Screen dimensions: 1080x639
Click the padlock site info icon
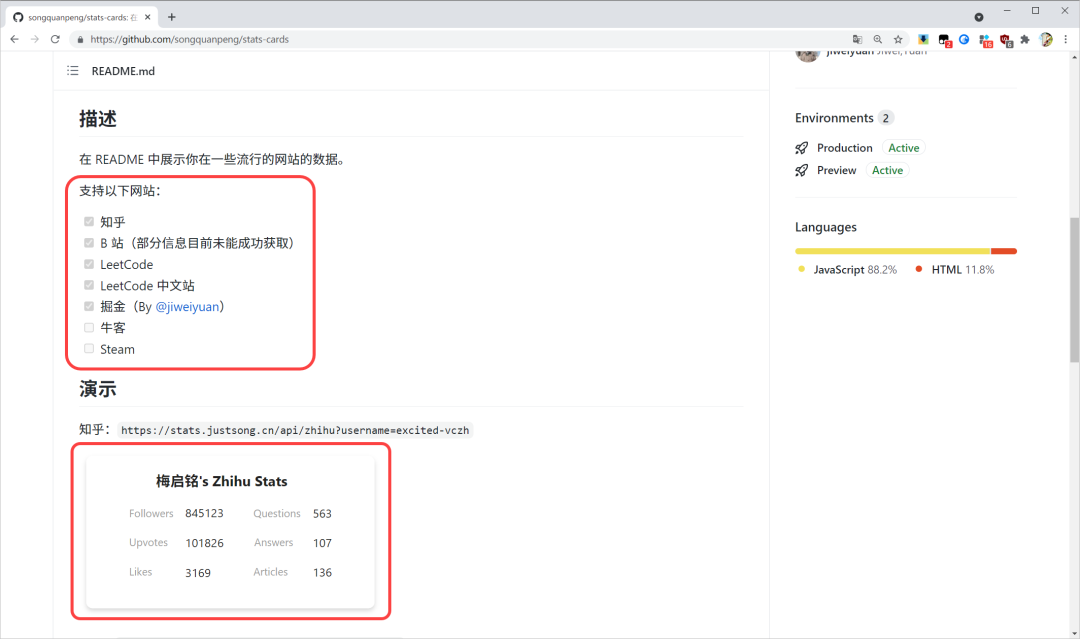[x=80, y=39]
